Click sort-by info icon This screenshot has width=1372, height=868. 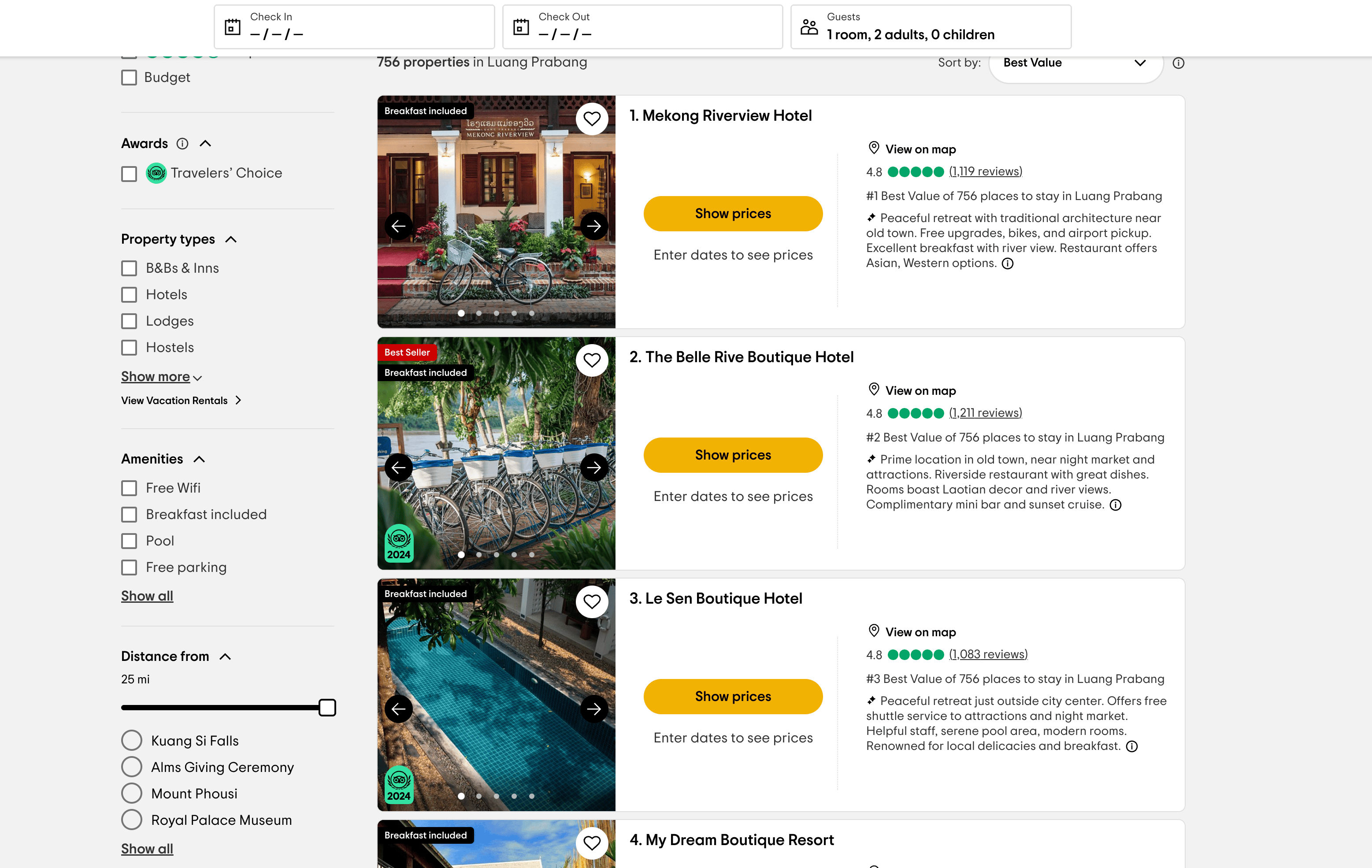(1178, 63)
